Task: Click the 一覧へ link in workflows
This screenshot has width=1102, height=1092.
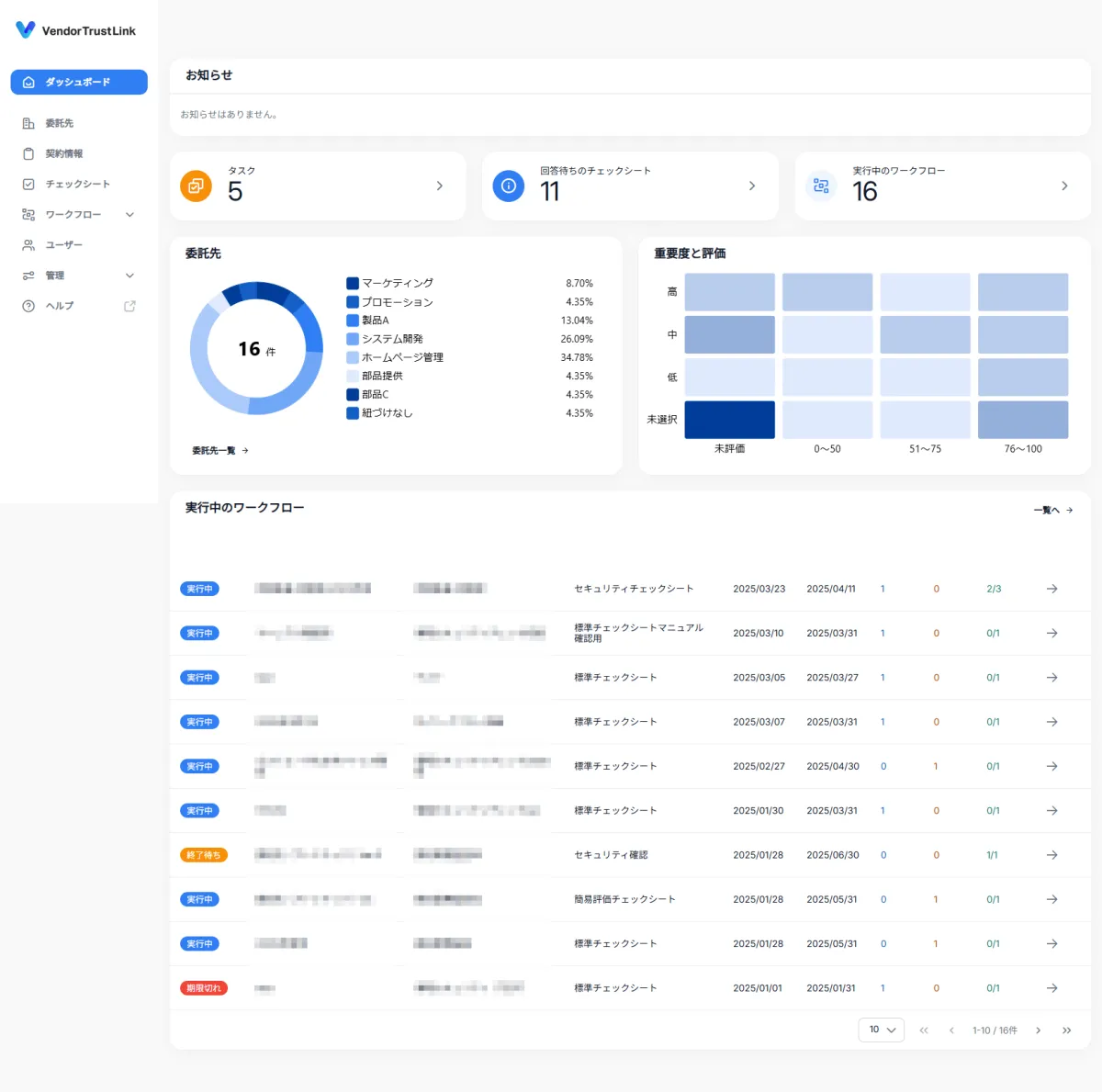Action: tap(1052, 510)
